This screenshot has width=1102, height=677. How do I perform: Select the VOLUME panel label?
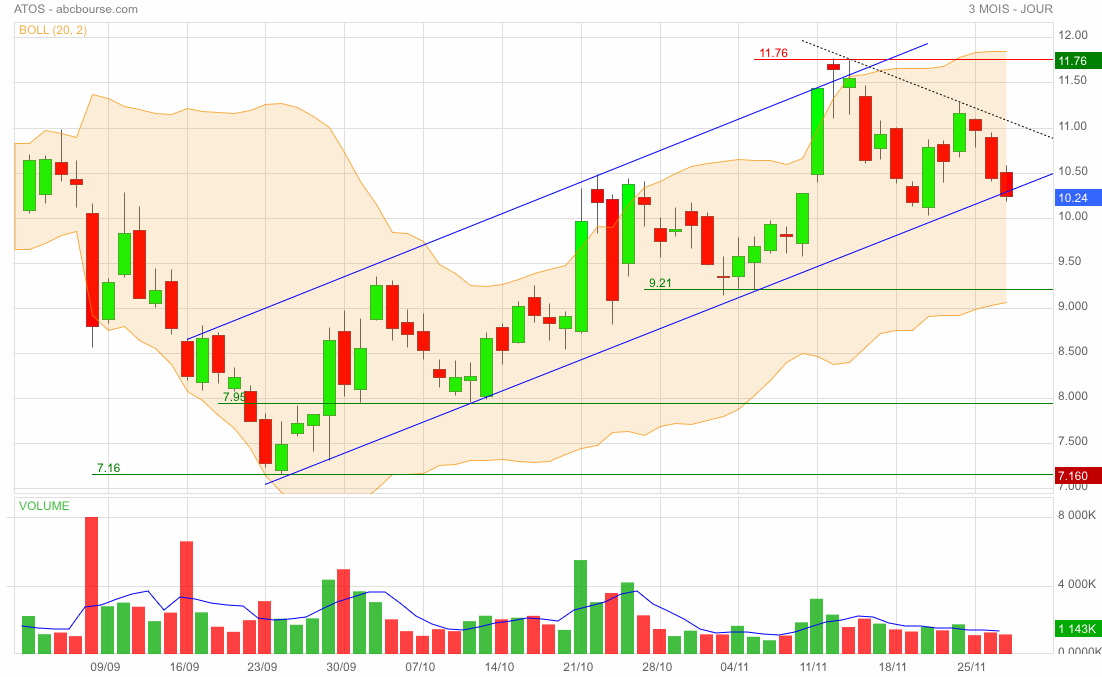coord(44,506)
